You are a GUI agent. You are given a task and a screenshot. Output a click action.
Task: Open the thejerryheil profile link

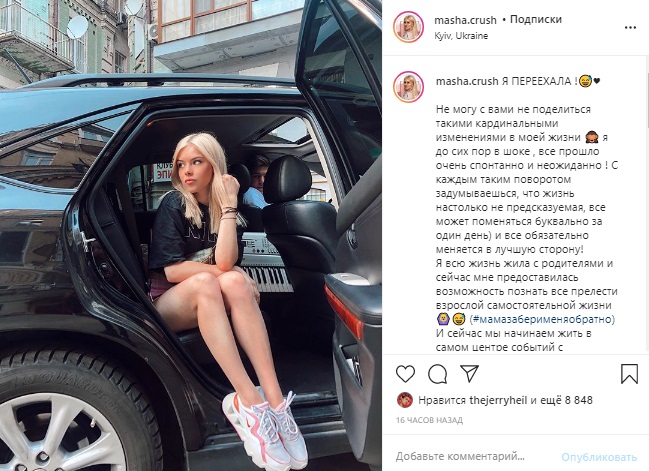(x=498, y=401)
